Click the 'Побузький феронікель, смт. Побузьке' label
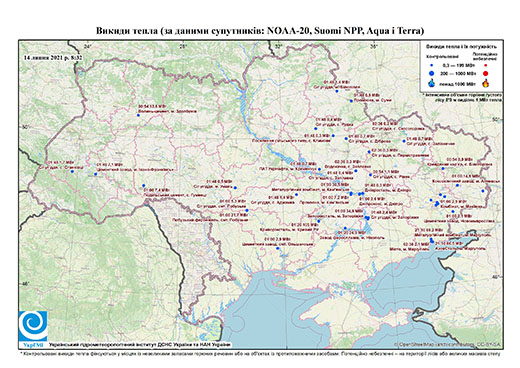Screen dimensions: 520x368 [x=210, y=220]
